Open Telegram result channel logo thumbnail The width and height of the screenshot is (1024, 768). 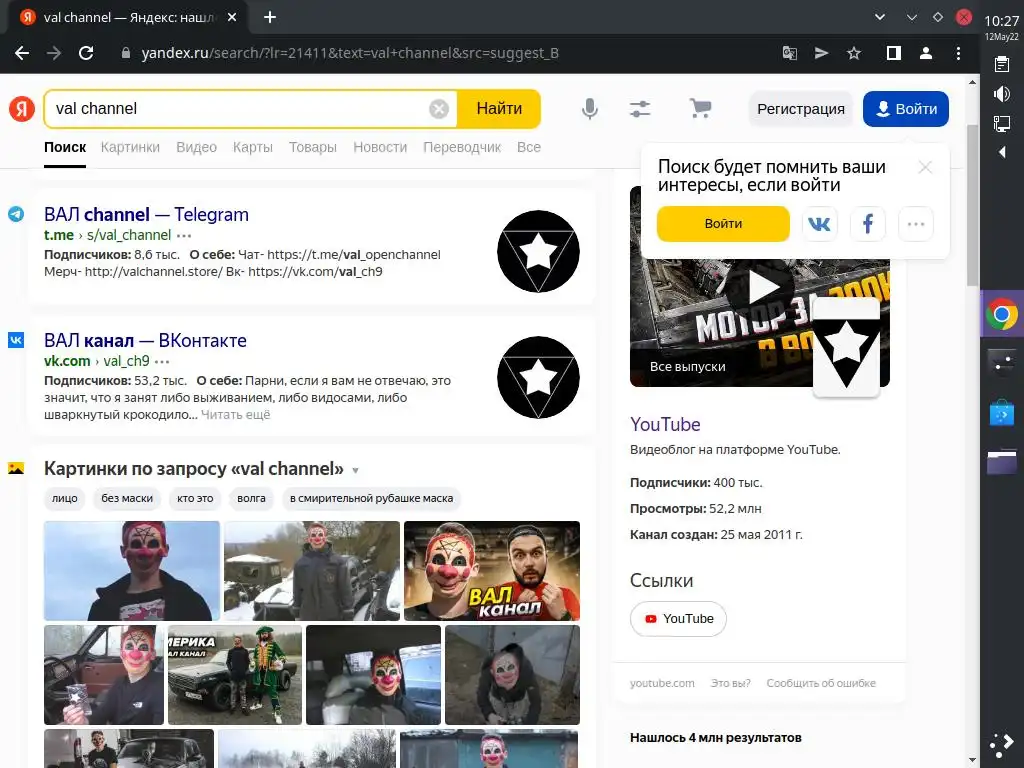pos(538,251)
